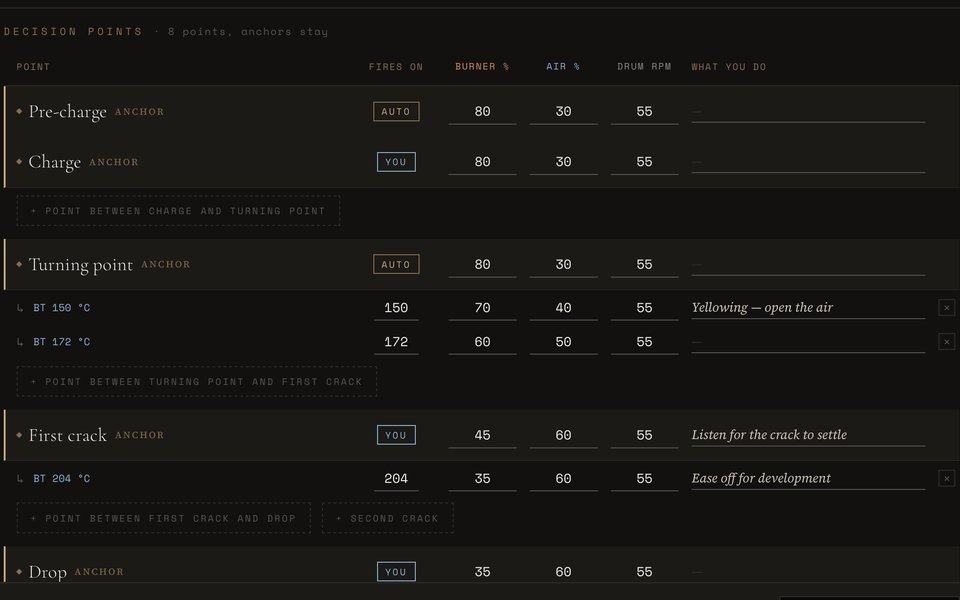Click the 'First crack' anchor name
Screen dimensions: 960x600
tap(67, 435)
